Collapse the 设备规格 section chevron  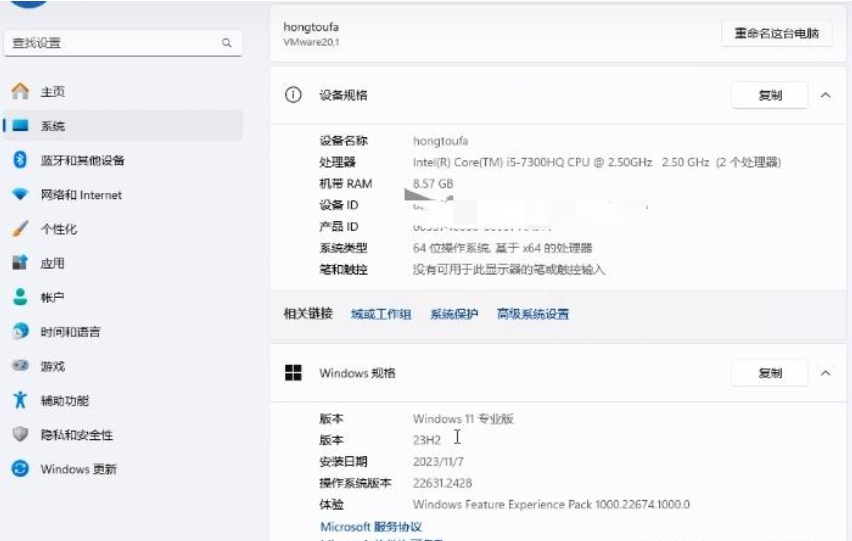(x=825, y=95)
